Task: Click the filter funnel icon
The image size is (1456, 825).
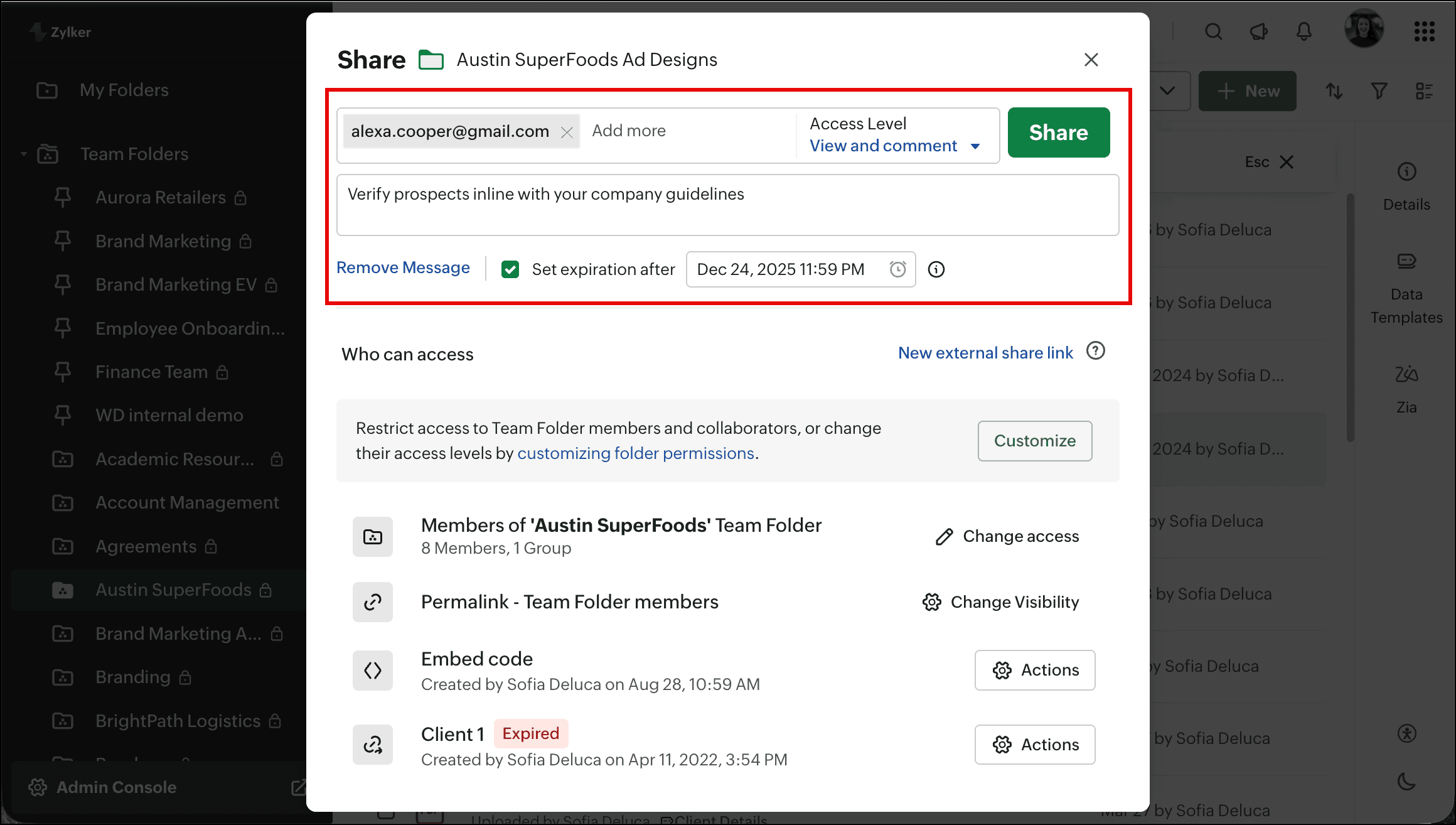Action: pyautogui.click(x=1379, y=92)
